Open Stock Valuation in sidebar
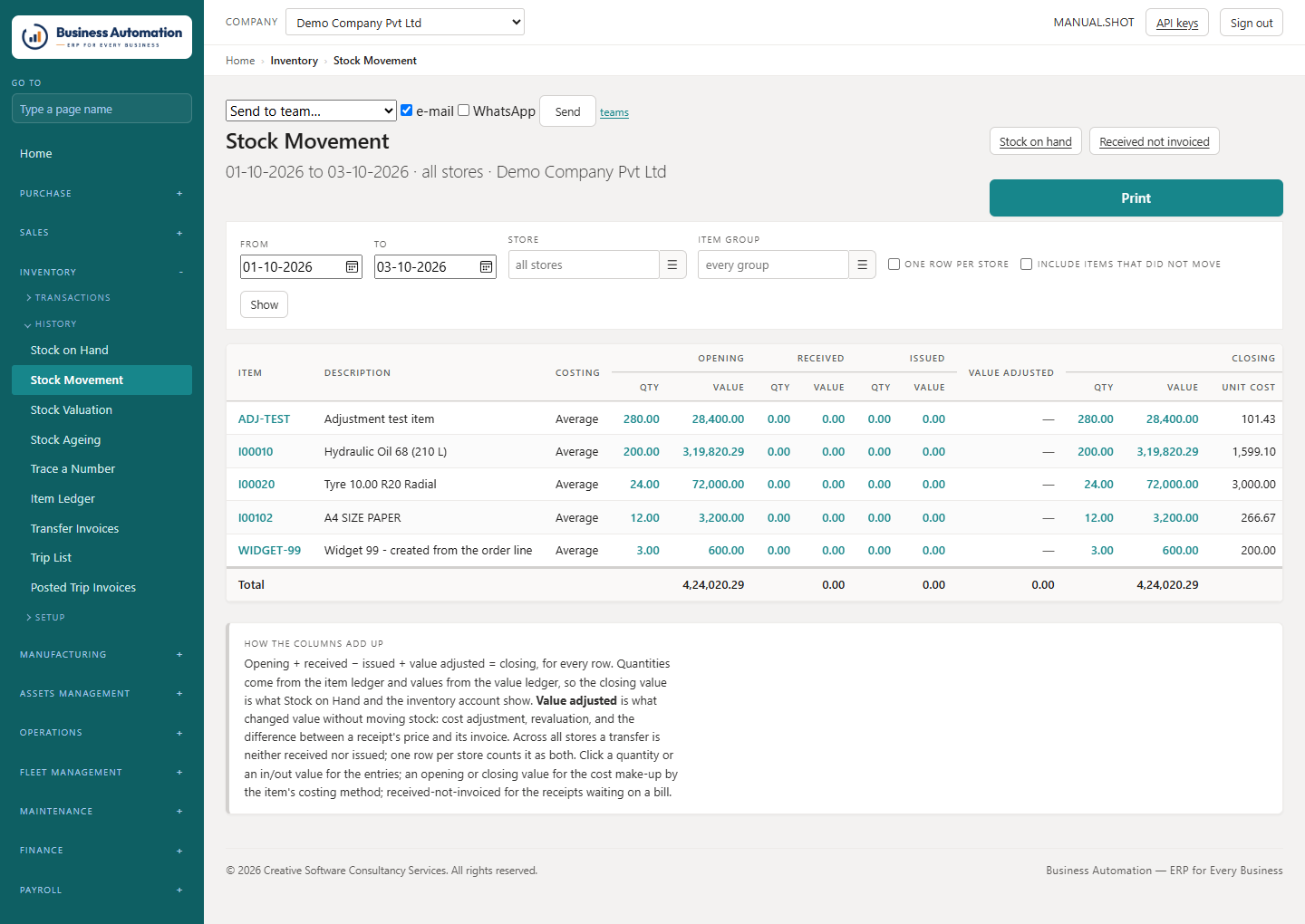This screenshot has height=924, width=1305. pyautogui.click(x=72, y=410)
